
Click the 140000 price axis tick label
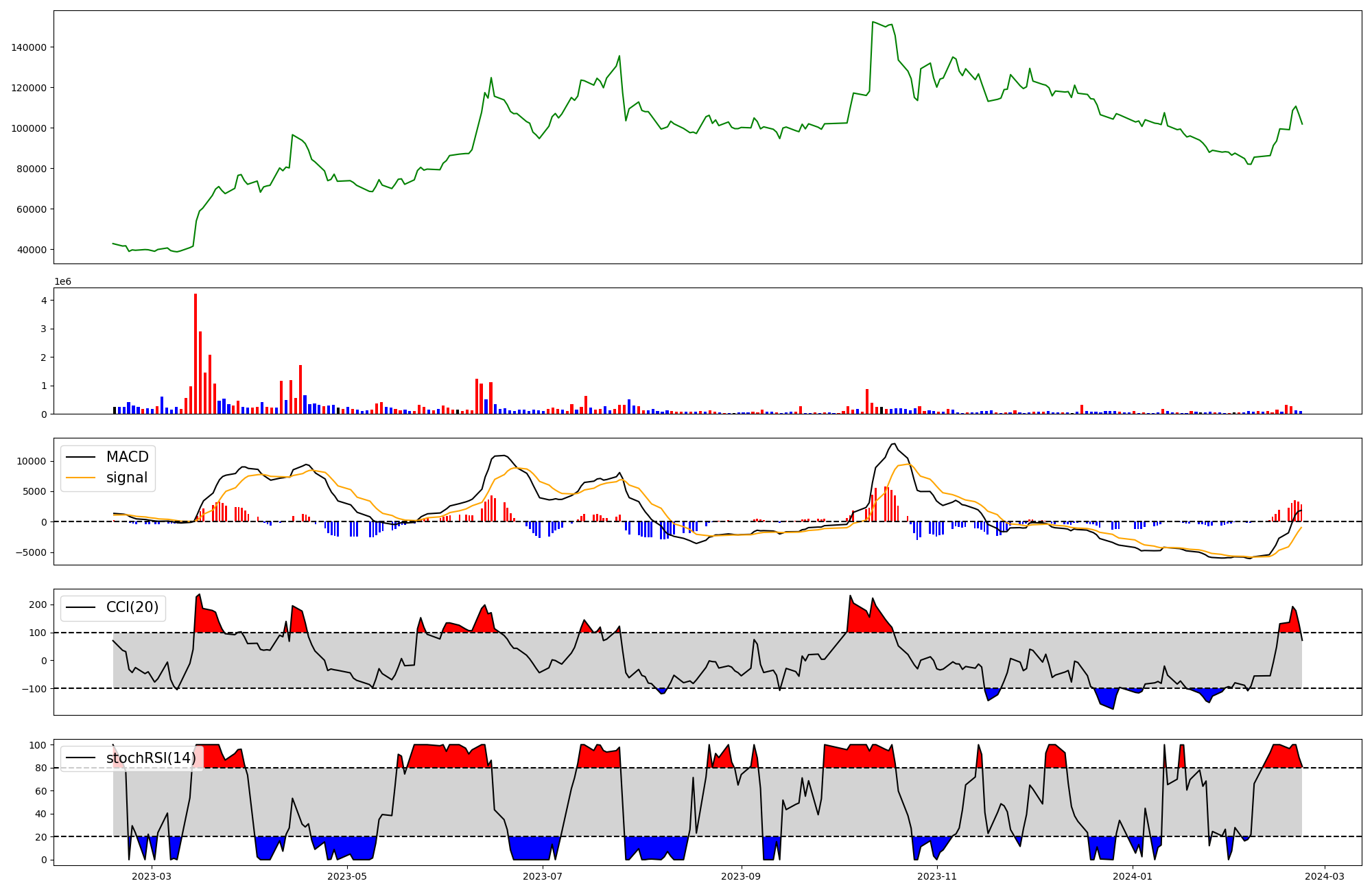coord(29,47)
